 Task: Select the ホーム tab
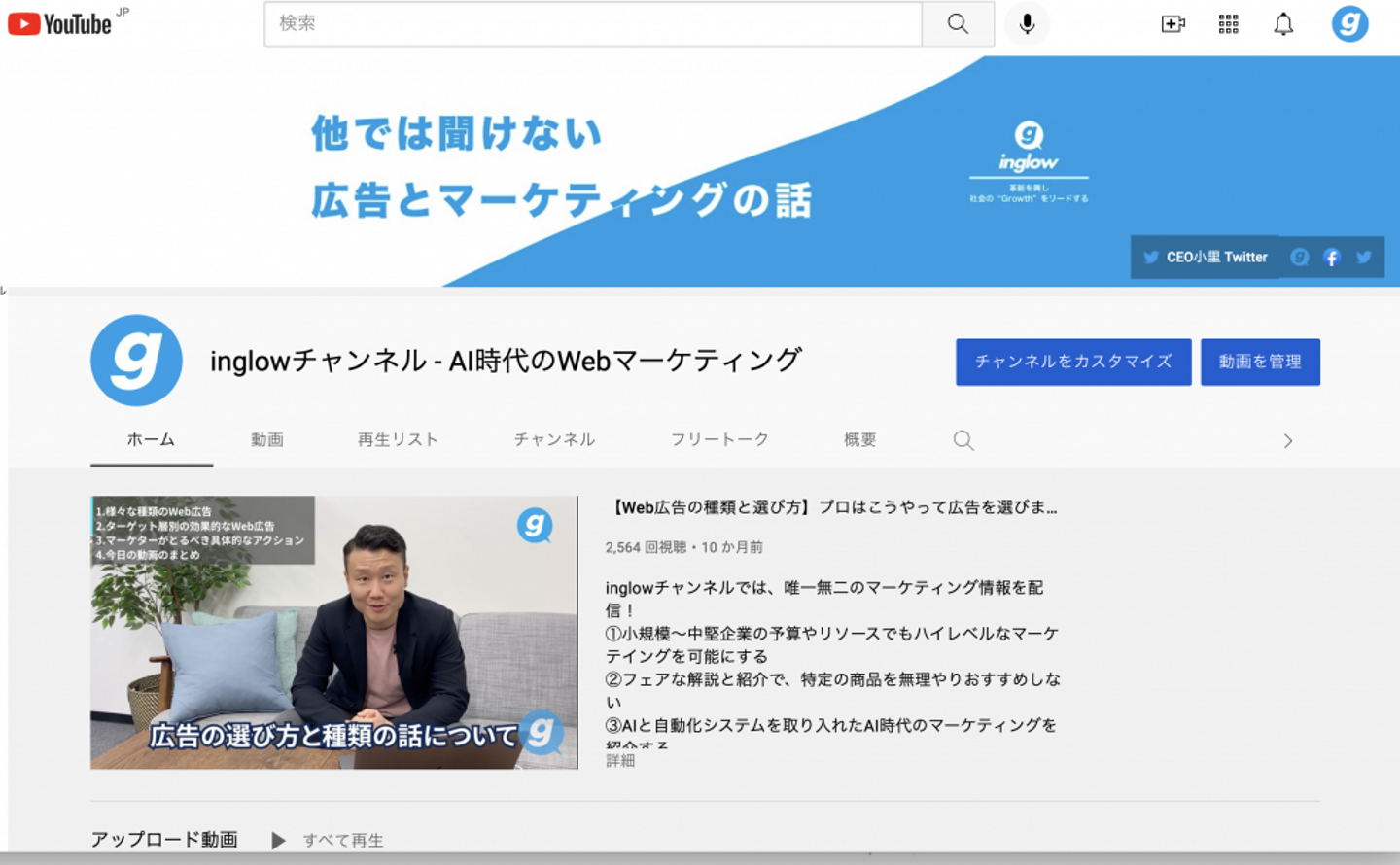coord(151,440)
